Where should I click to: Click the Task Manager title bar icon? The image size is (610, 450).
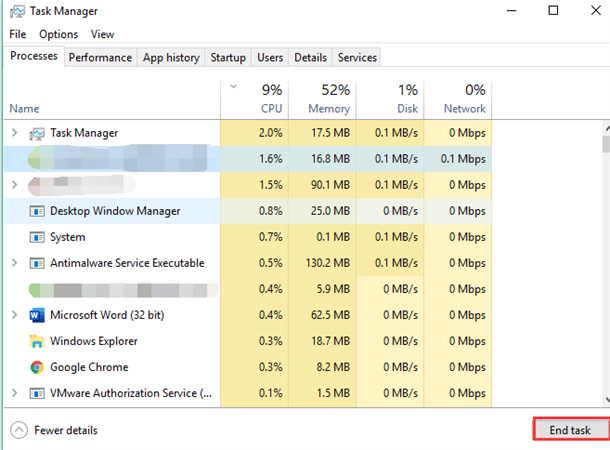tap(17, 12)
